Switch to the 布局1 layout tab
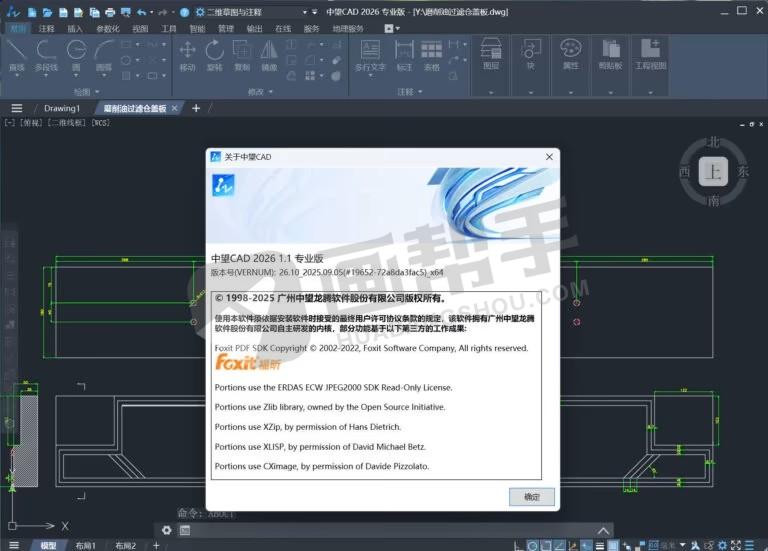This screenshot has width=768, height=551. coord(86,545)
